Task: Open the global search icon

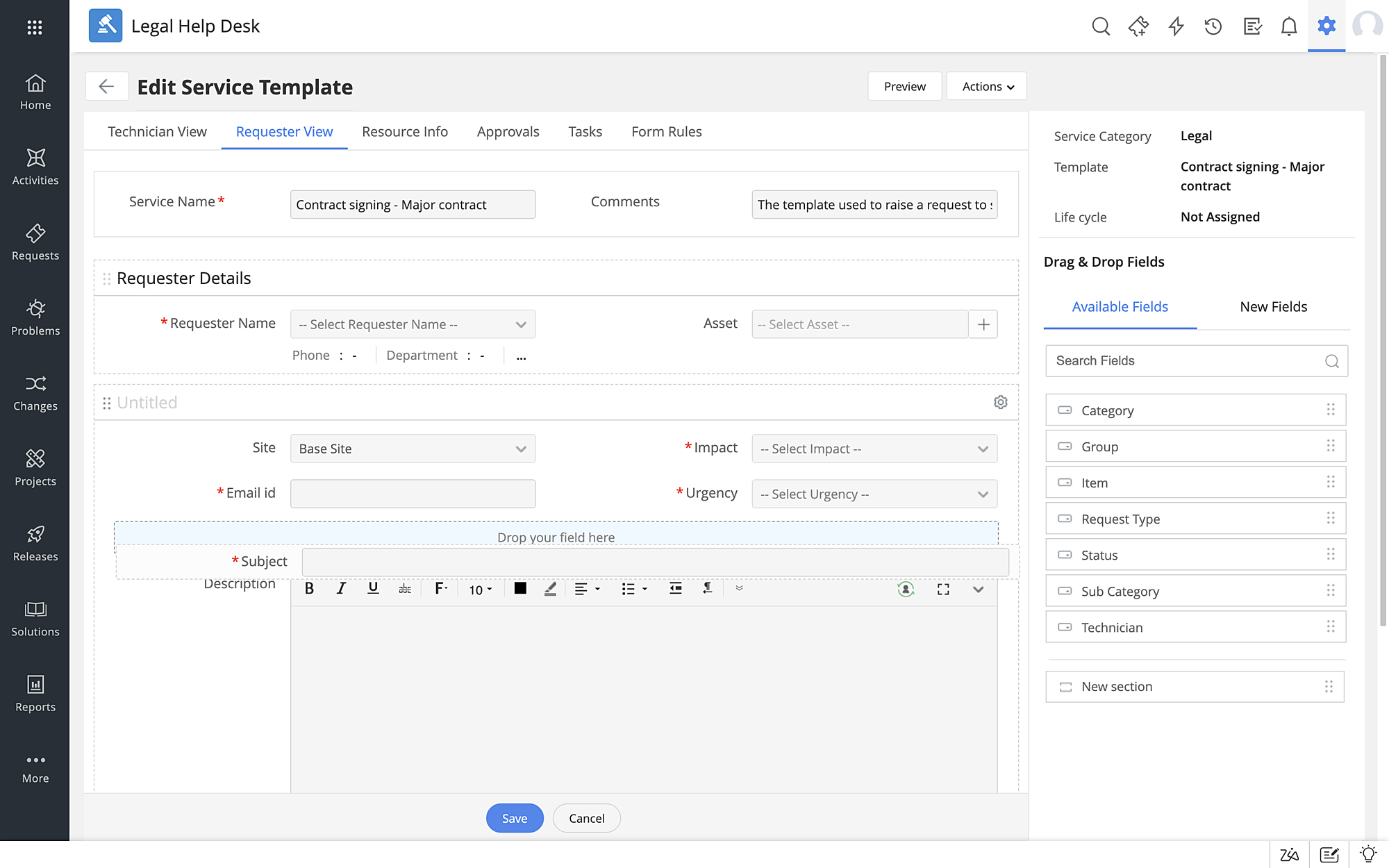Action: click(1101, 26)
